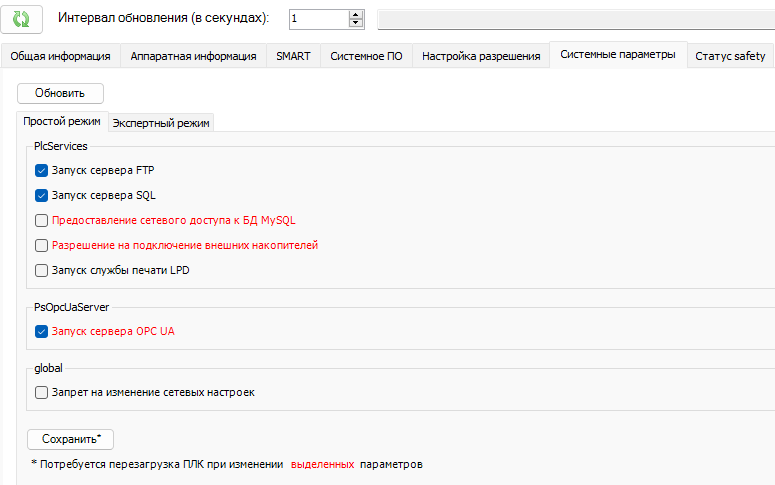Check Запрет на изменение сетевых настроек
This screenshot has width=775, height=485.
tap(42, 393)
